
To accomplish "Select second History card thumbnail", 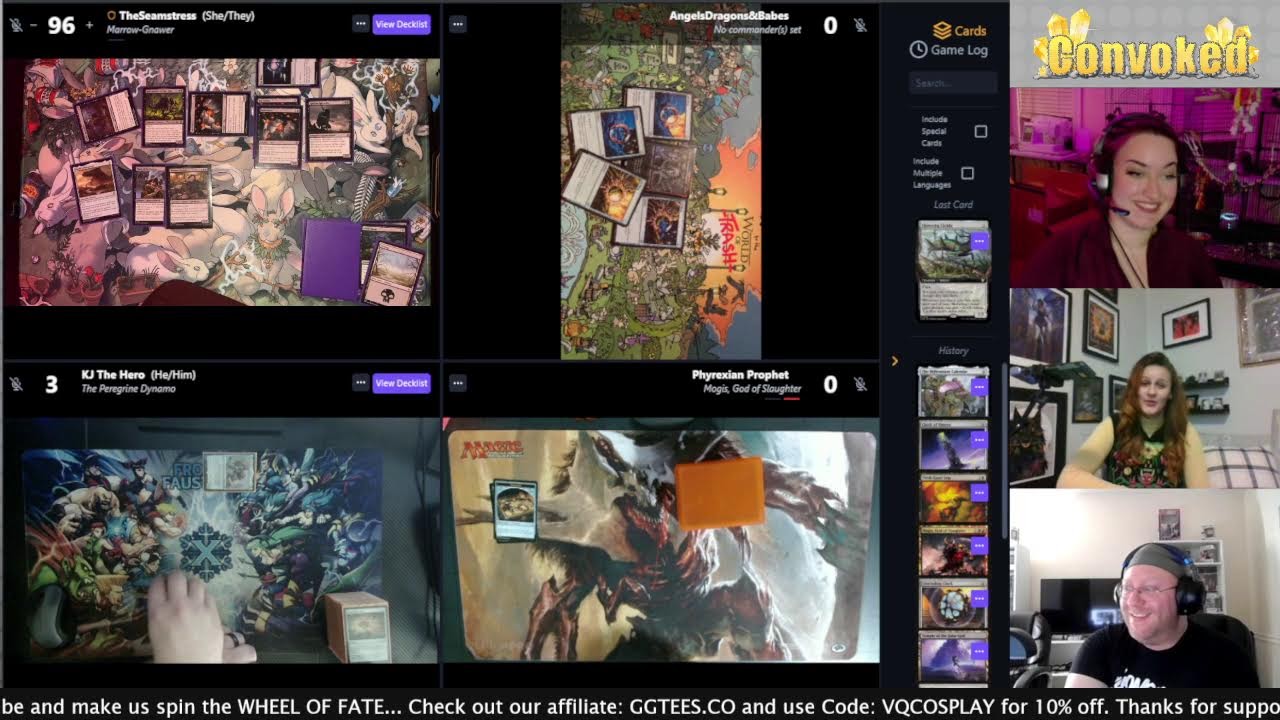I will 953,445.
